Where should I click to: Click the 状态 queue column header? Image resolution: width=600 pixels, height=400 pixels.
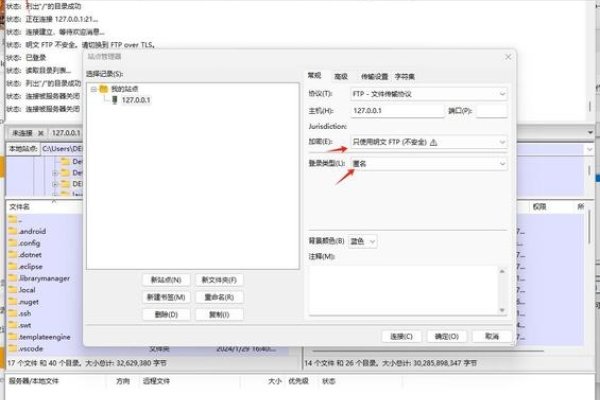(x=328, y=381)
